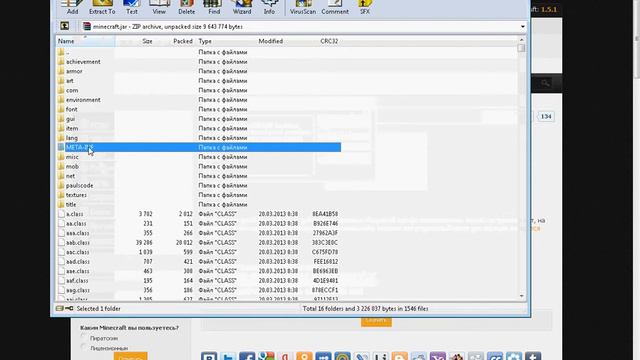
Task: Select the aaf.class file
Action: pyautogui.click(x=199, y=281)
